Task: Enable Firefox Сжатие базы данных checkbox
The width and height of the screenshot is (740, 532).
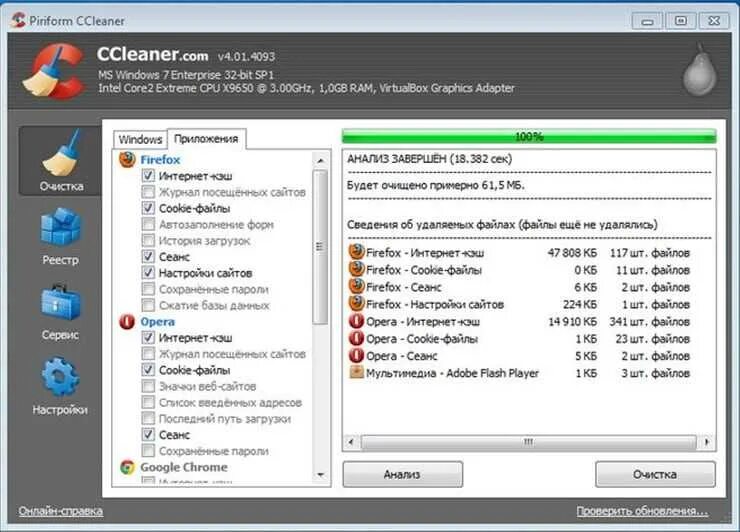Action: pos(148,305)
